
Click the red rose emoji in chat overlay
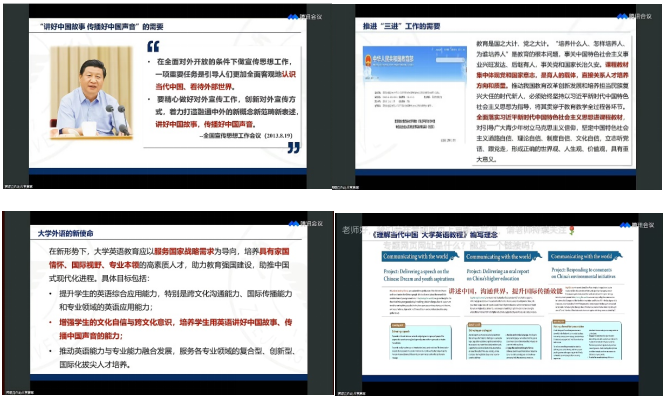pos(572,230)
